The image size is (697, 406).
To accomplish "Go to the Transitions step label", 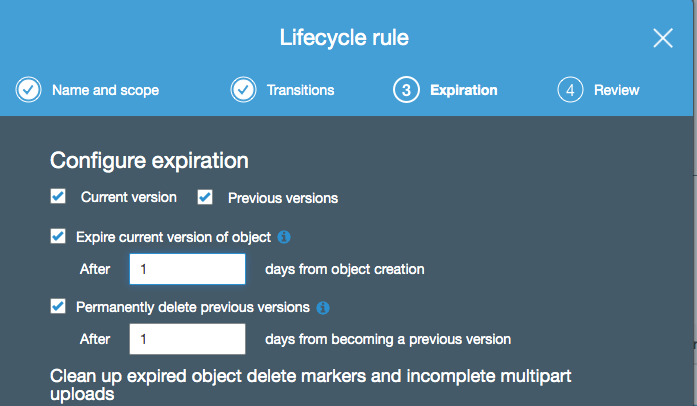I will 300,90.
